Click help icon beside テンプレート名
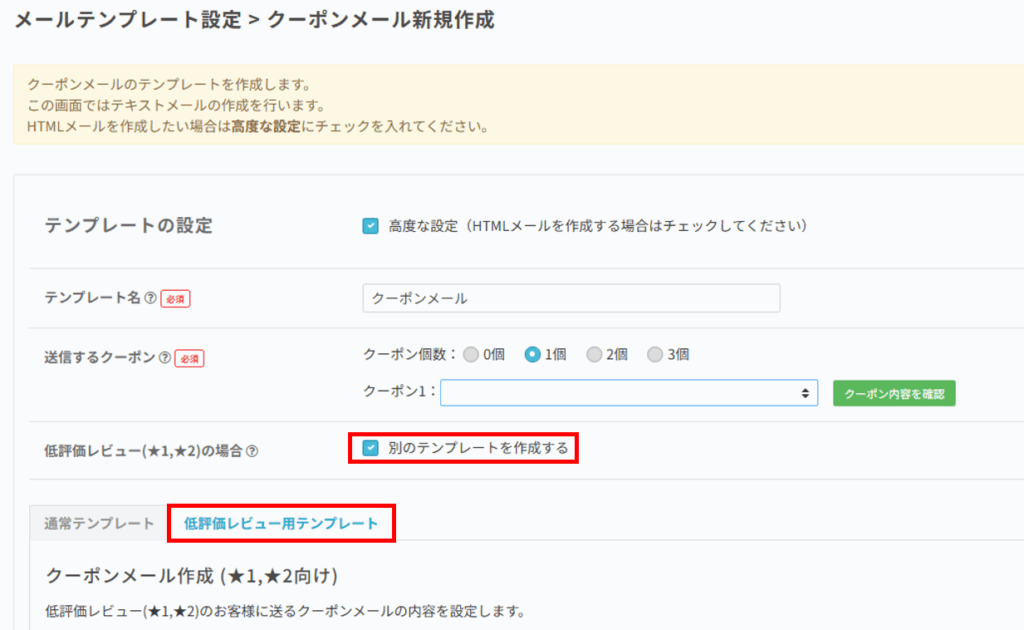 coord(150,299)
